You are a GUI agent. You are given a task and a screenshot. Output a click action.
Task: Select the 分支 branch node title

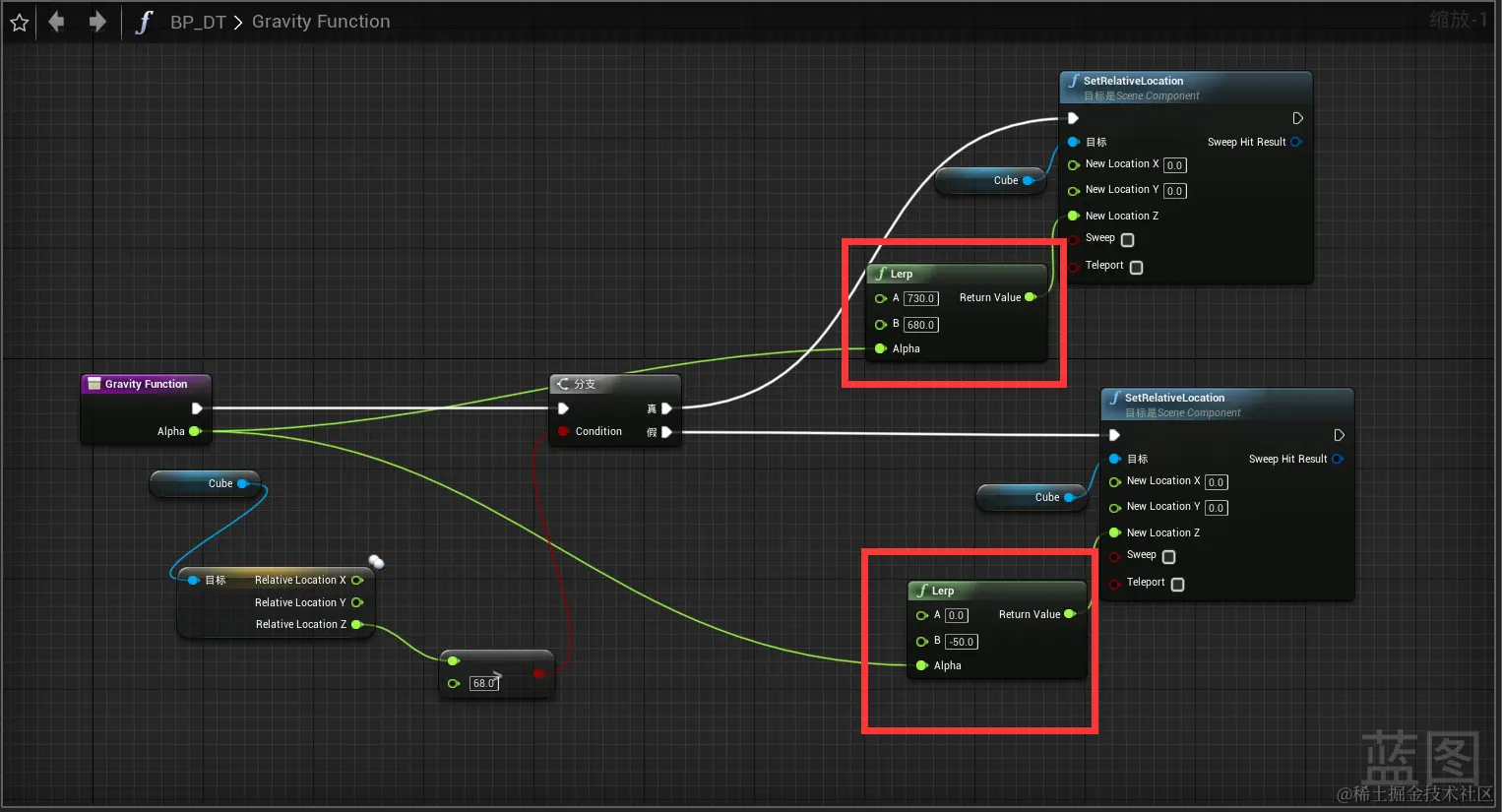pos(585,384)
